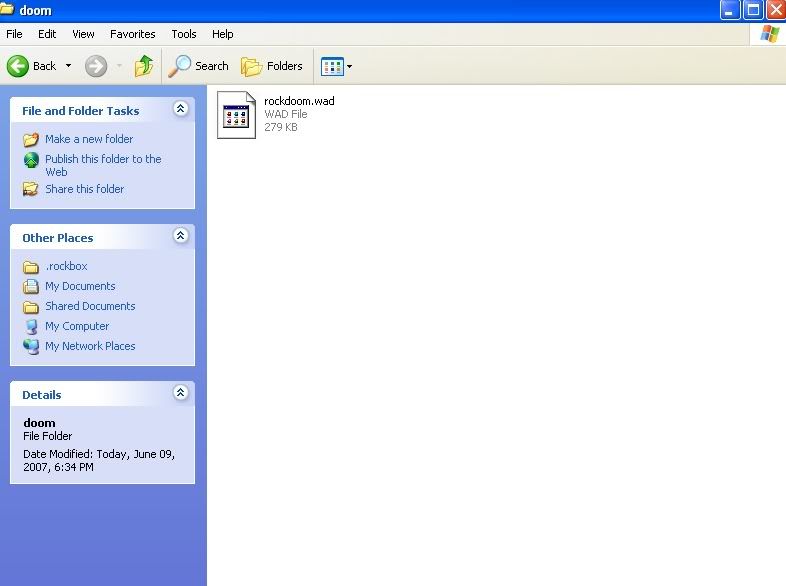Navigate to the .rockbox folder
The width and height of the screenshot is (786, 586).
pos(66,266)
